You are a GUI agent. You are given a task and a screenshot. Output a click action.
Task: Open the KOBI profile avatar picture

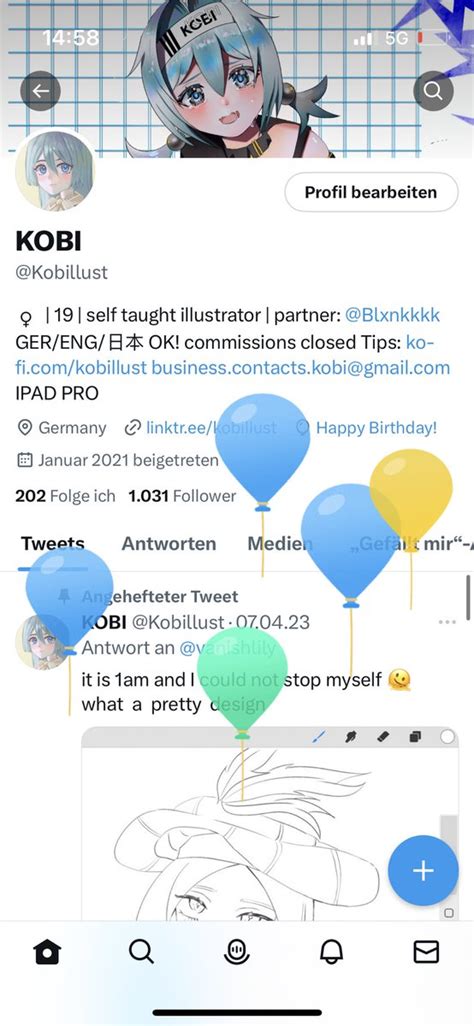(x=54, y=171)
